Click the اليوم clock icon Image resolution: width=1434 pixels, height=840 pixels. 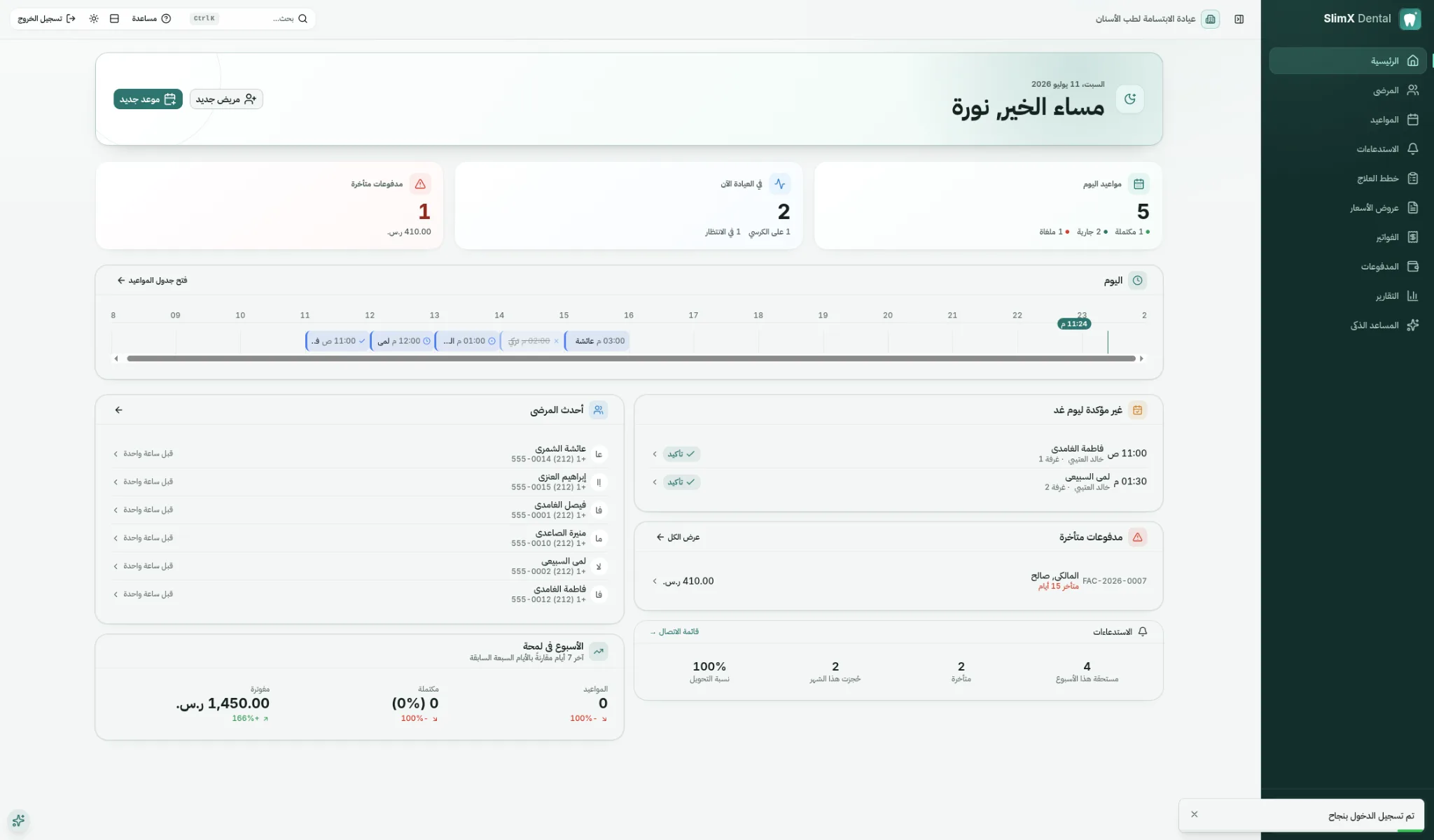1138,281
